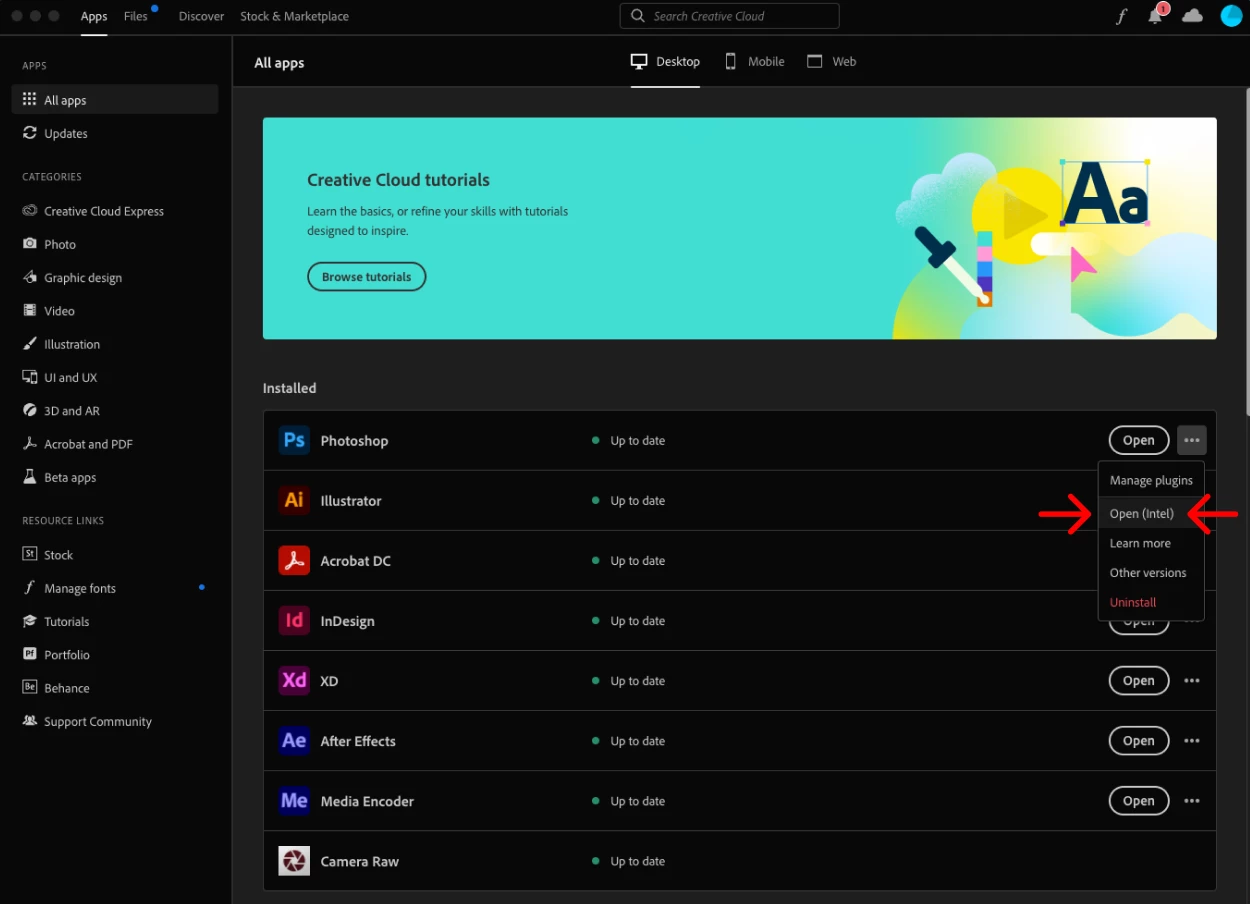Viewport: 1250px width, 904px height.
Task: Go to the Discover top tab
Action: point(201,16)
